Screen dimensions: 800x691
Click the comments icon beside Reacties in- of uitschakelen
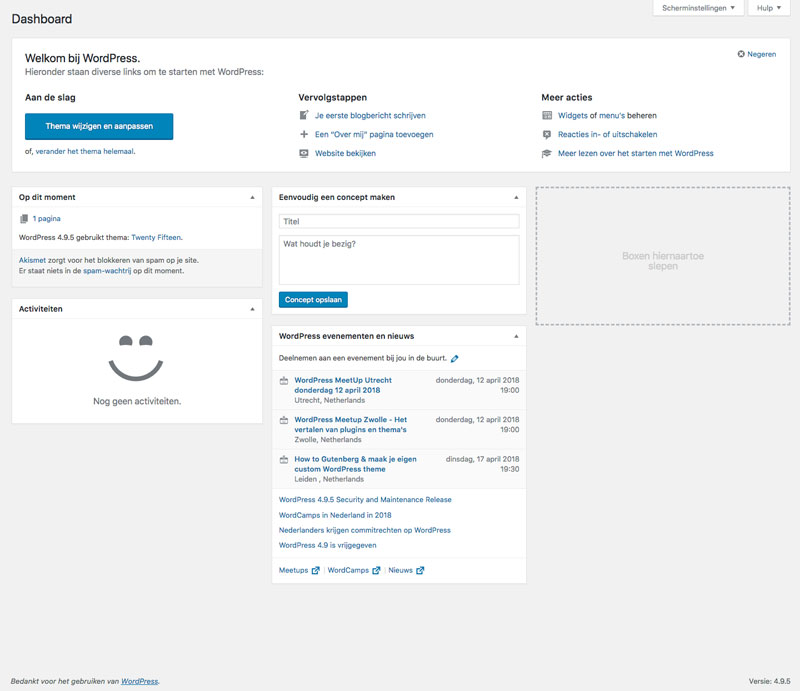(546, 134)
